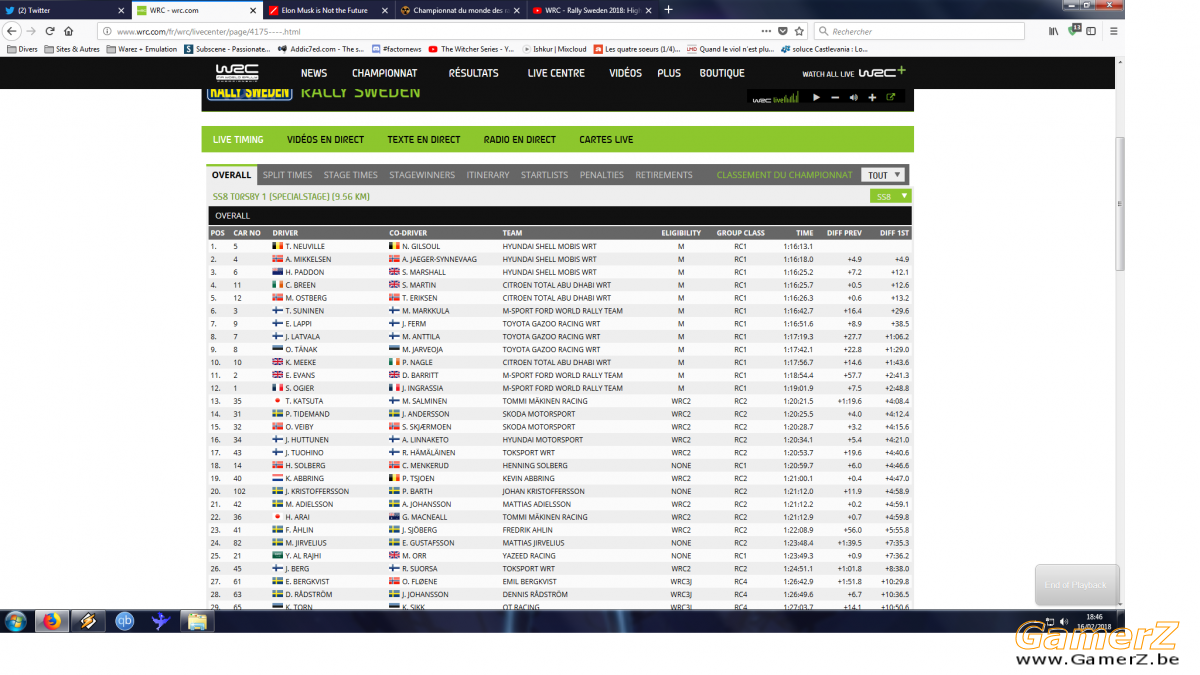Viewport: 1200px width, 675px height.
Task: Switch to the STARTLISTS tab
Action: (x=544, y=175)
